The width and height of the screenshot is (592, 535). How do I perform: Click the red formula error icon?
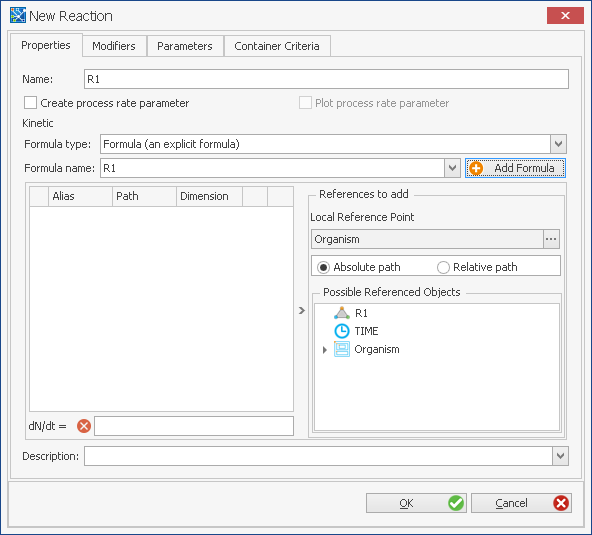click(84, 426)
